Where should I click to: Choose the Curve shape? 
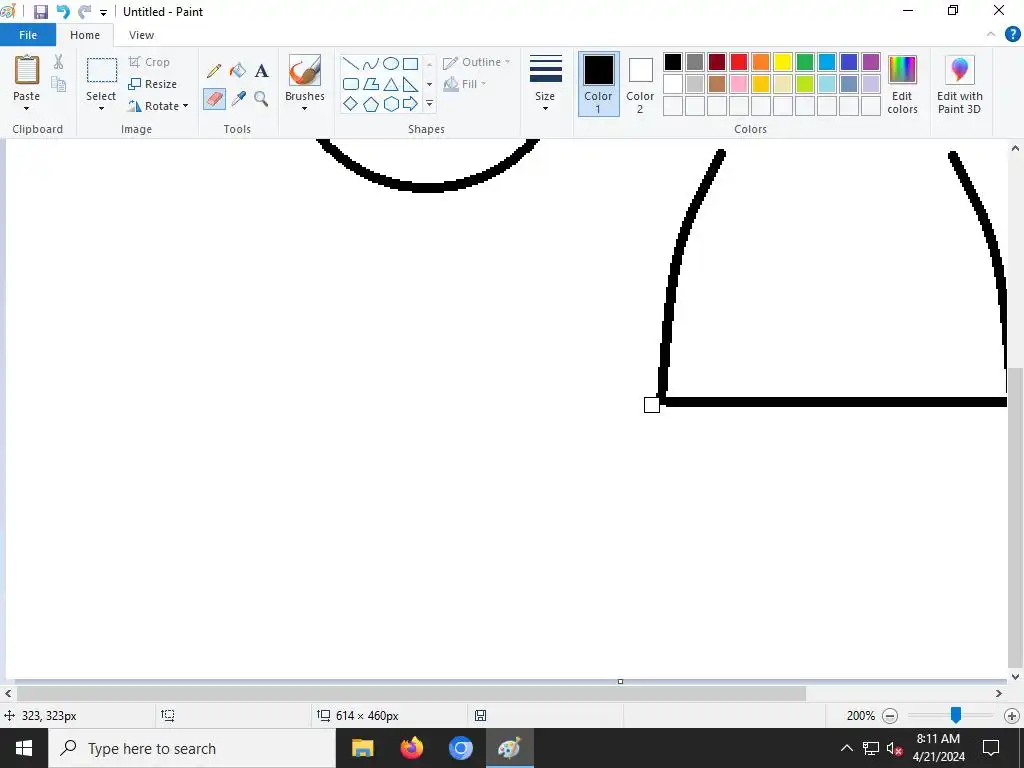[371, 63]
